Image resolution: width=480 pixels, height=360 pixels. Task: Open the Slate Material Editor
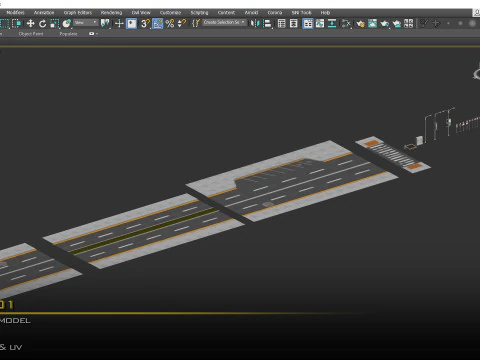[x=346, y=23]
